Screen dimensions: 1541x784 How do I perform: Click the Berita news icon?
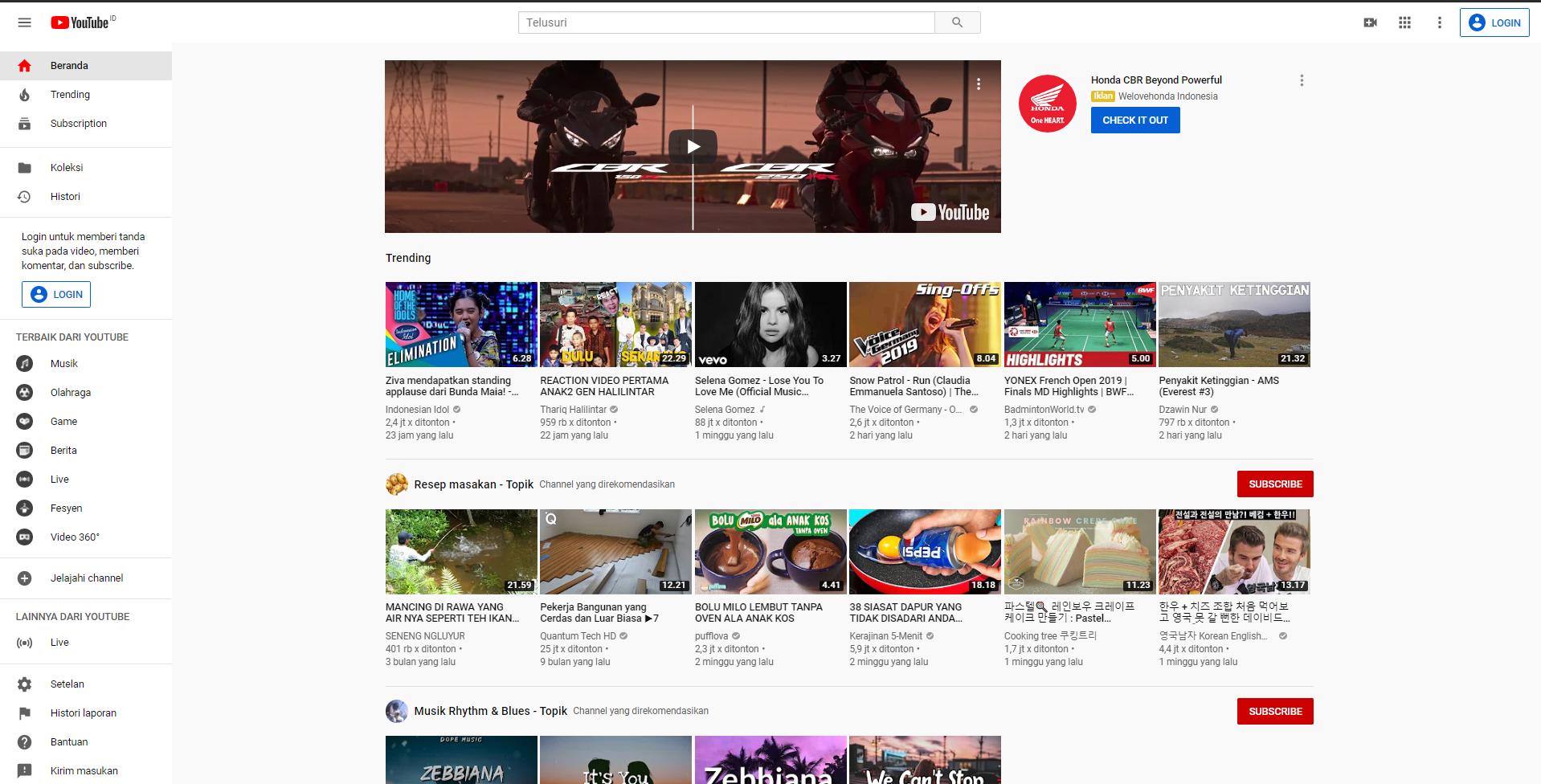25,451
